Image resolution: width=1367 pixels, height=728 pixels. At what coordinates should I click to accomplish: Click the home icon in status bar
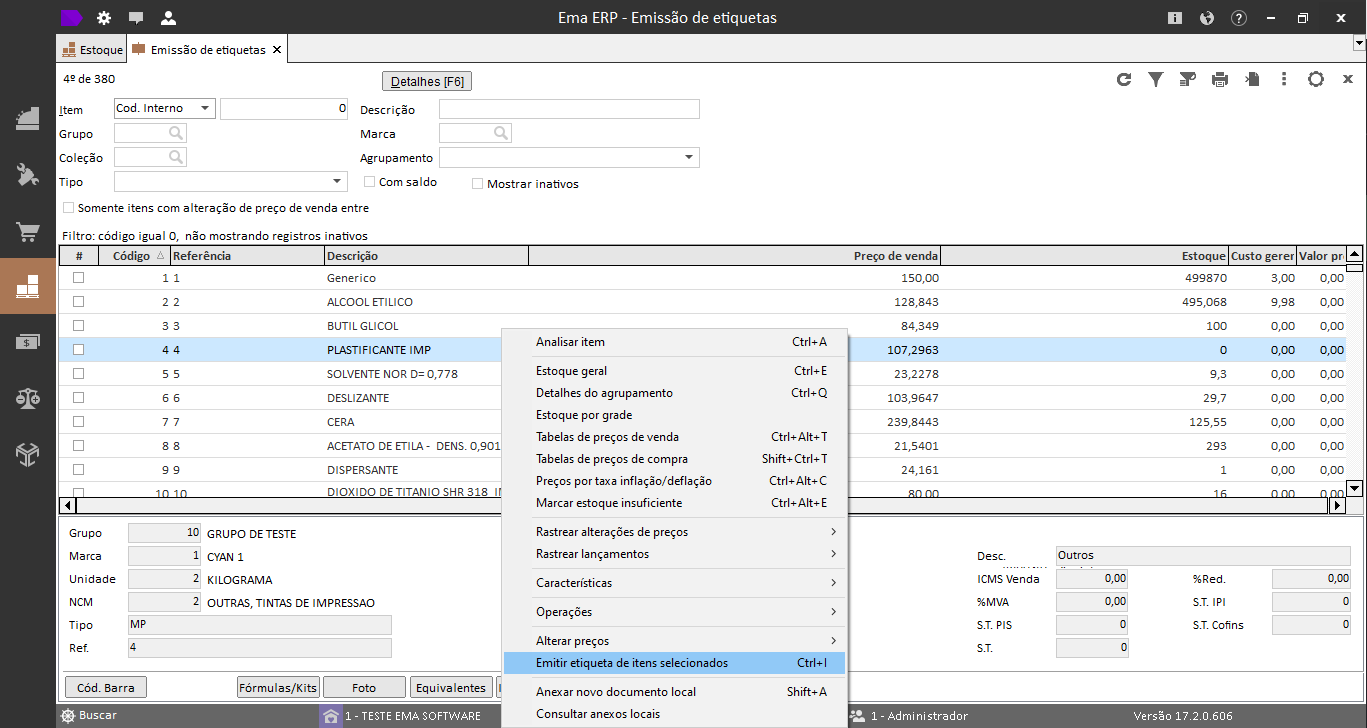click(330, 716)
